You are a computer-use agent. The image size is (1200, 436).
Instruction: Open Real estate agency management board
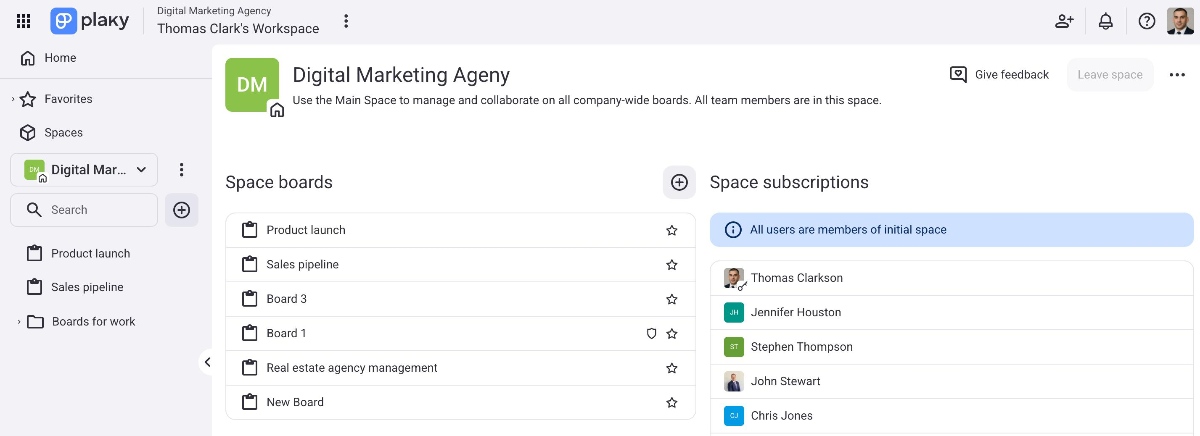click(x=351, y=368)
